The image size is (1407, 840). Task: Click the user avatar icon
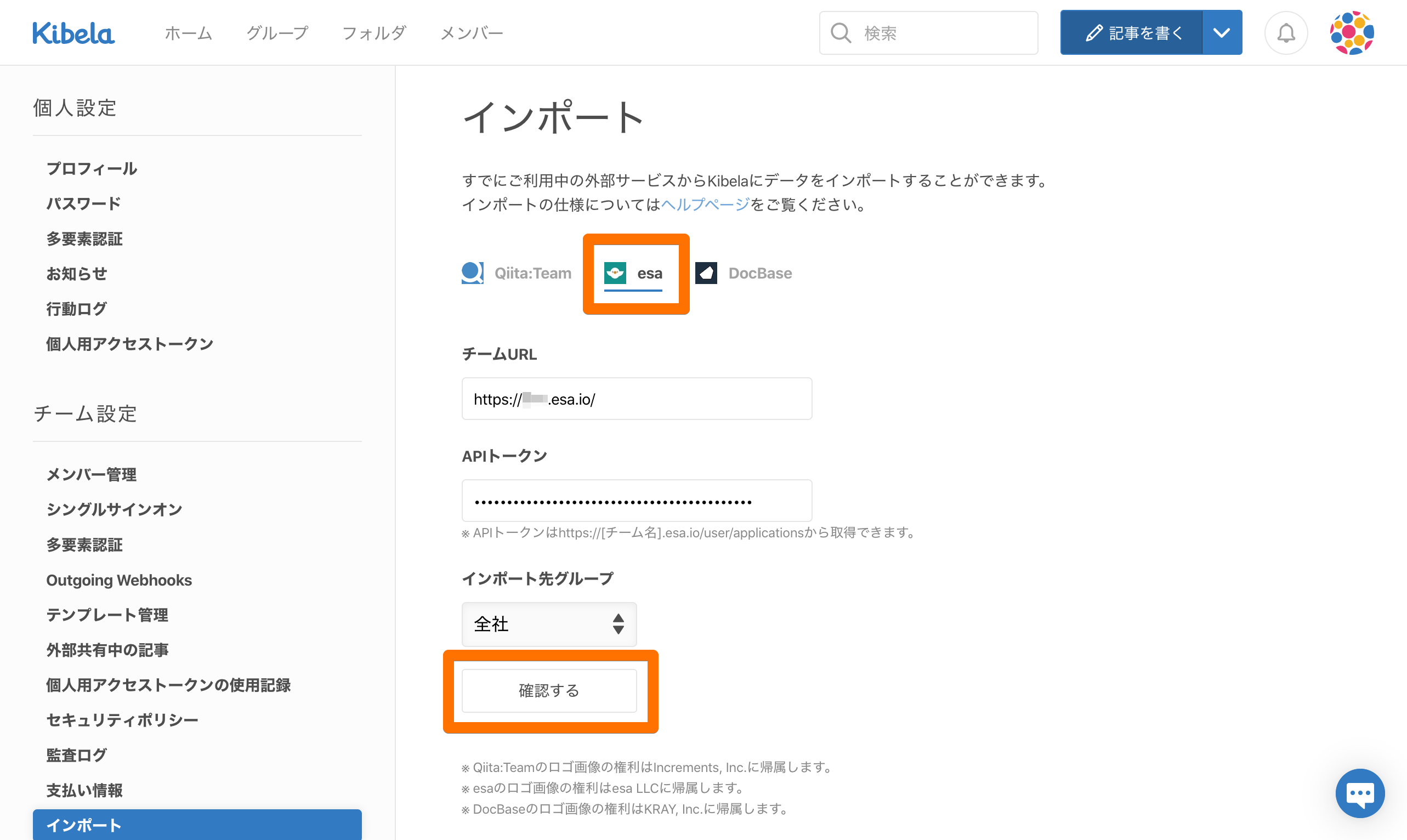point(1351,33)
